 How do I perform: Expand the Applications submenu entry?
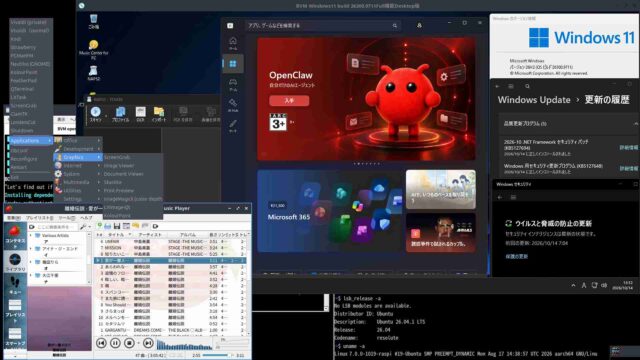tap(30, 140)
